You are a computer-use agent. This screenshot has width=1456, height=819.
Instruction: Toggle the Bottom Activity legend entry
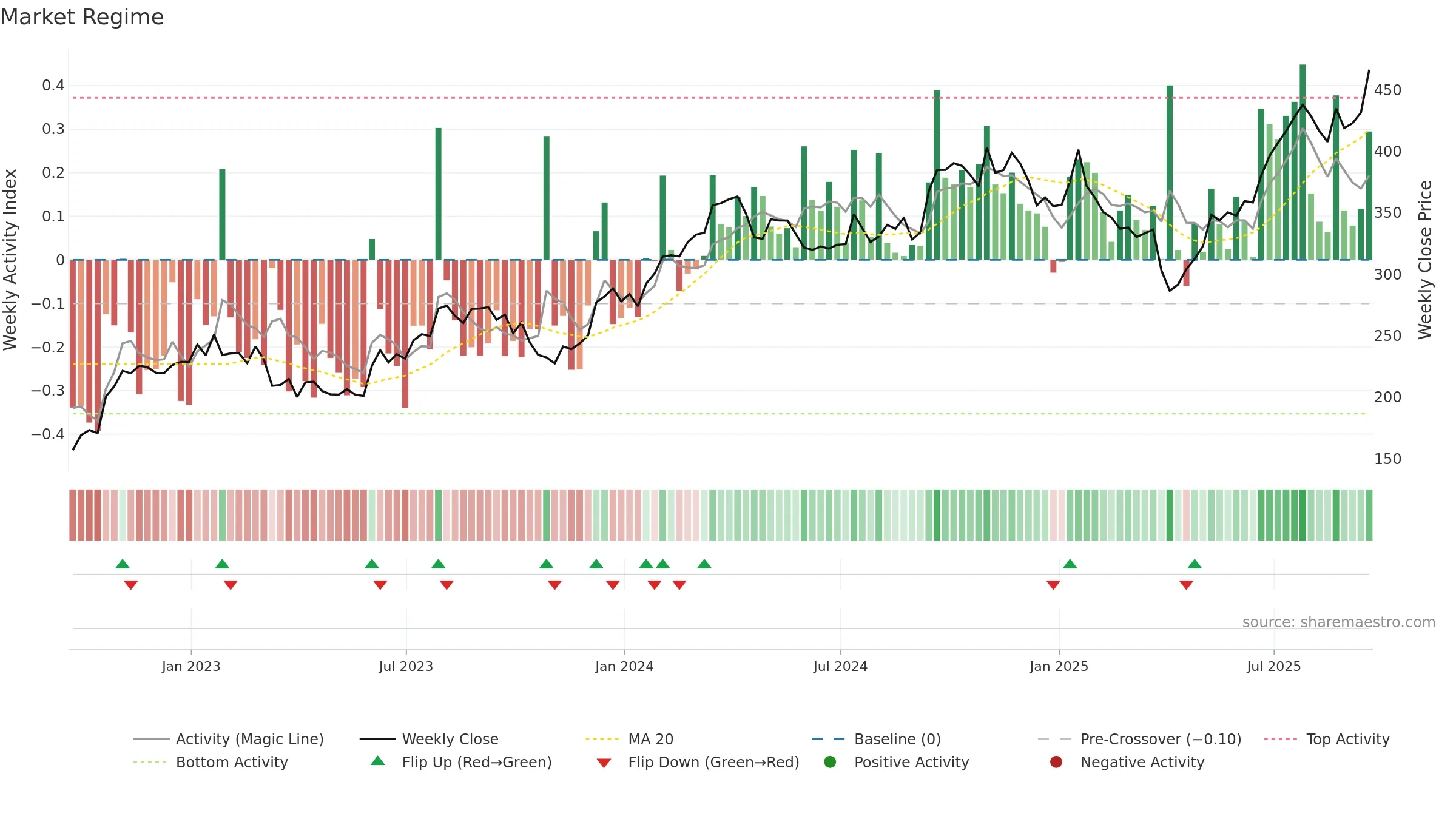coord(211,762)
